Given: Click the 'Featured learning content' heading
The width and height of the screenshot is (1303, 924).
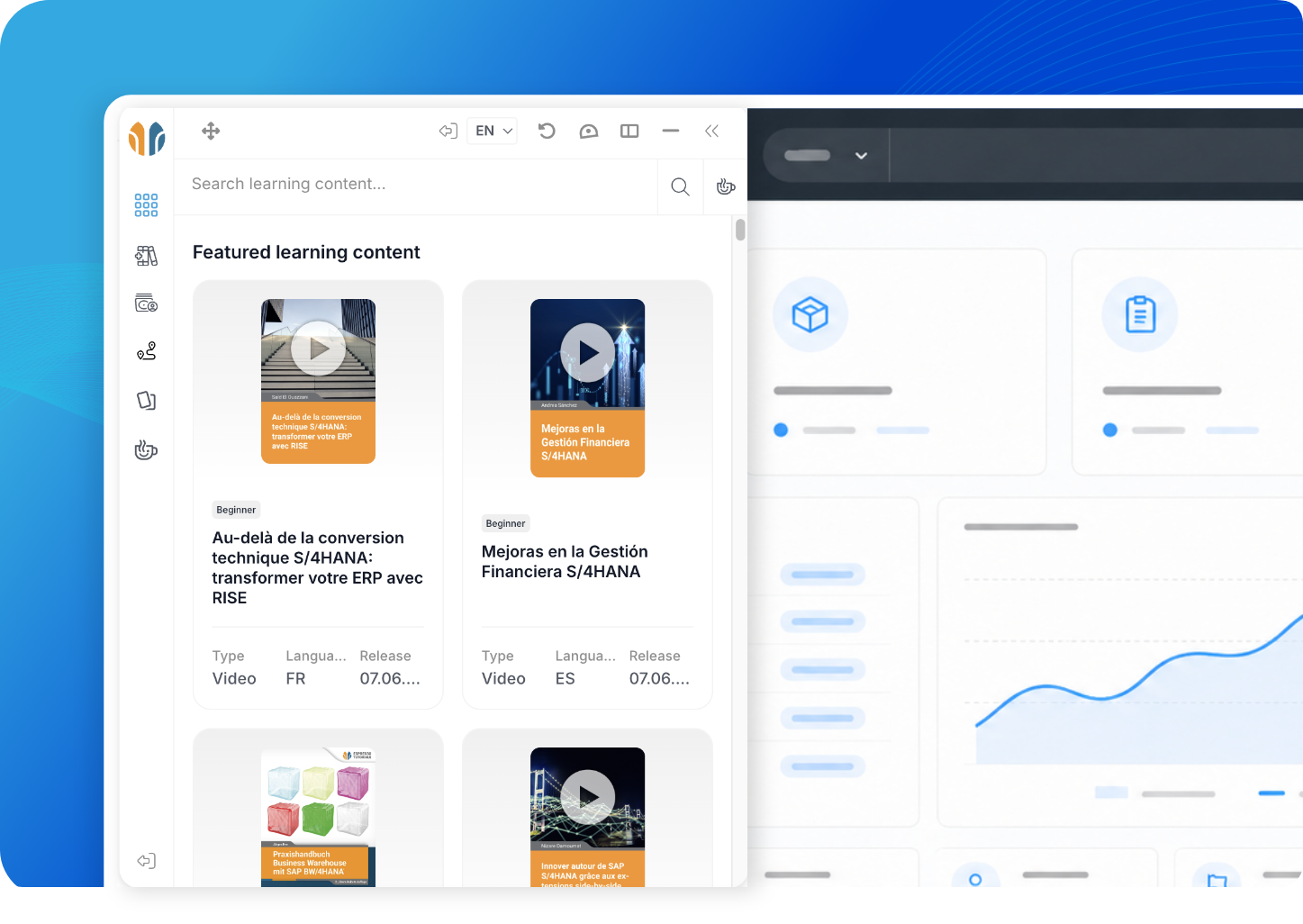Looking at the screenshot, I should (306, 253).
